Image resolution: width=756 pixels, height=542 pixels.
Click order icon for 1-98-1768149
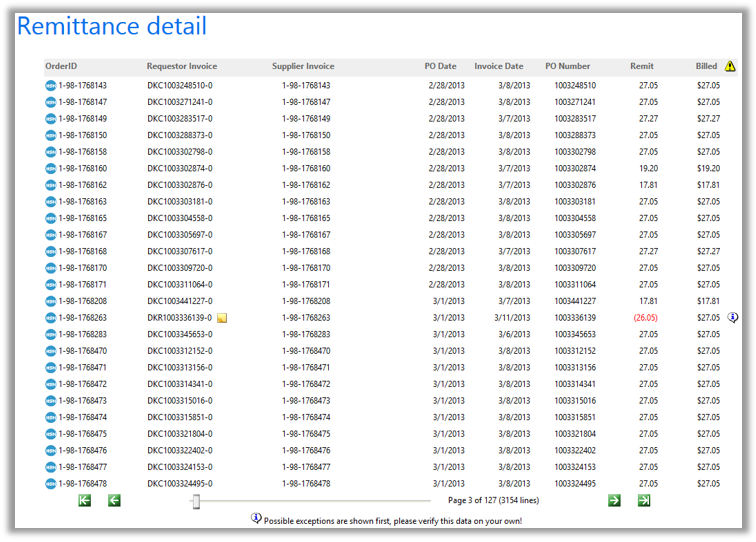[x=51, y=119]
